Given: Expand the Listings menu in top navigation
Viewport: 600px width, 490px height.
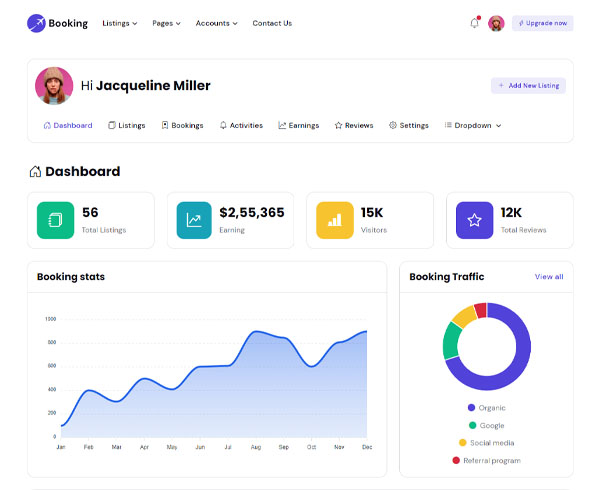Looking at the screenshot, I should 120,23.
